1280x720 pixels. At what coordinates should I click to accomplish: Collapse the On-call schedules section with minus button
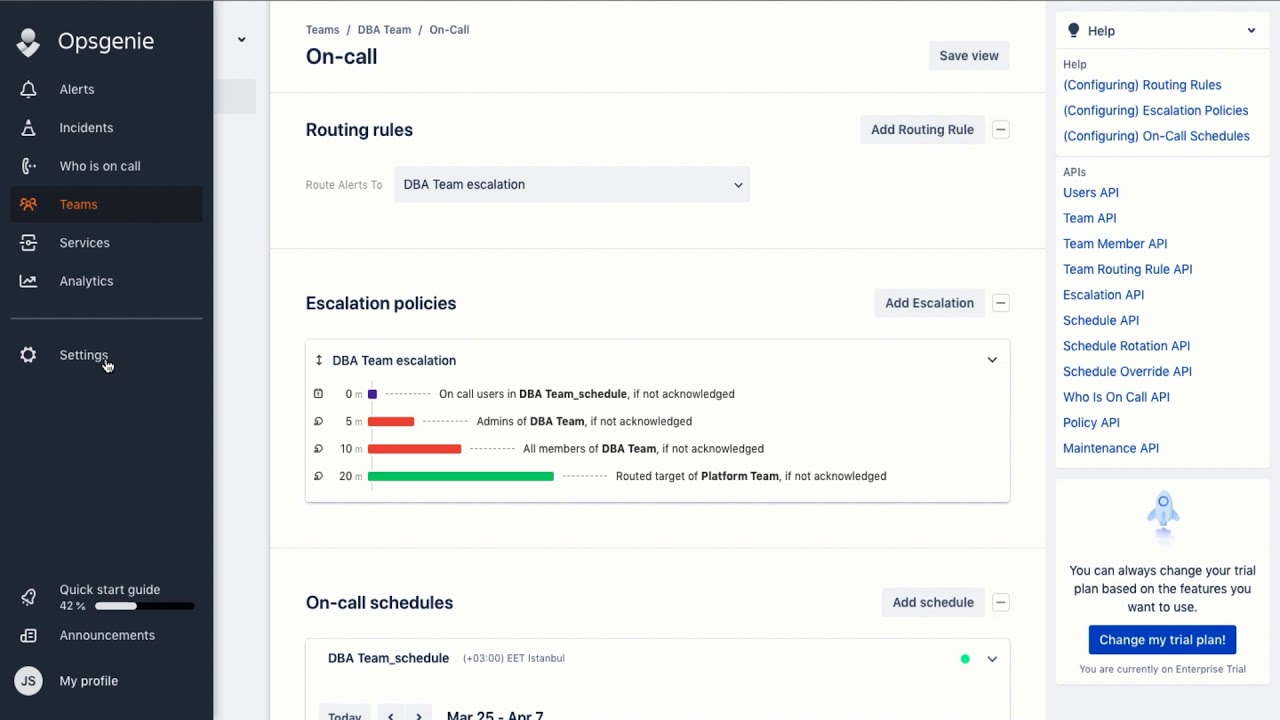click(x=1001, y=602)
